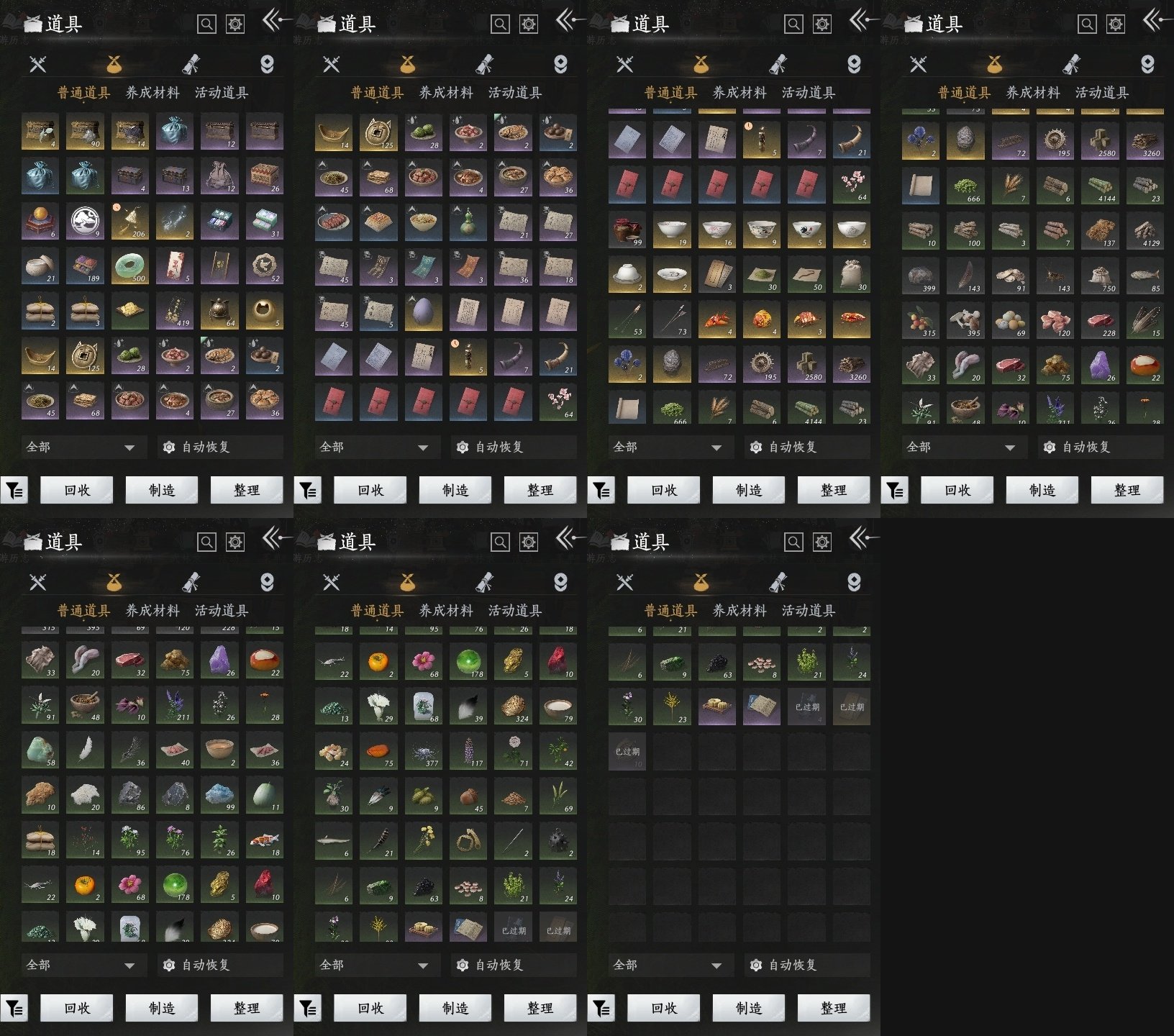Image resolution: width=1174 pixels, height=1036 pixels.
Task: Click the lone 已过期 item with count 10
Action: point(628,751)
